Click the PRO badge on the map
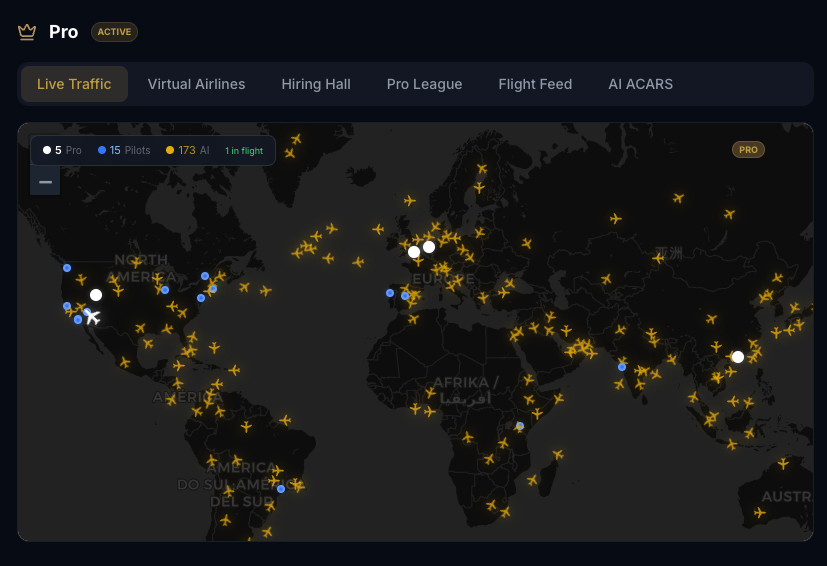The width and height of the screenshot is (827, 566). pyautogui.click(x=748, y=150)
